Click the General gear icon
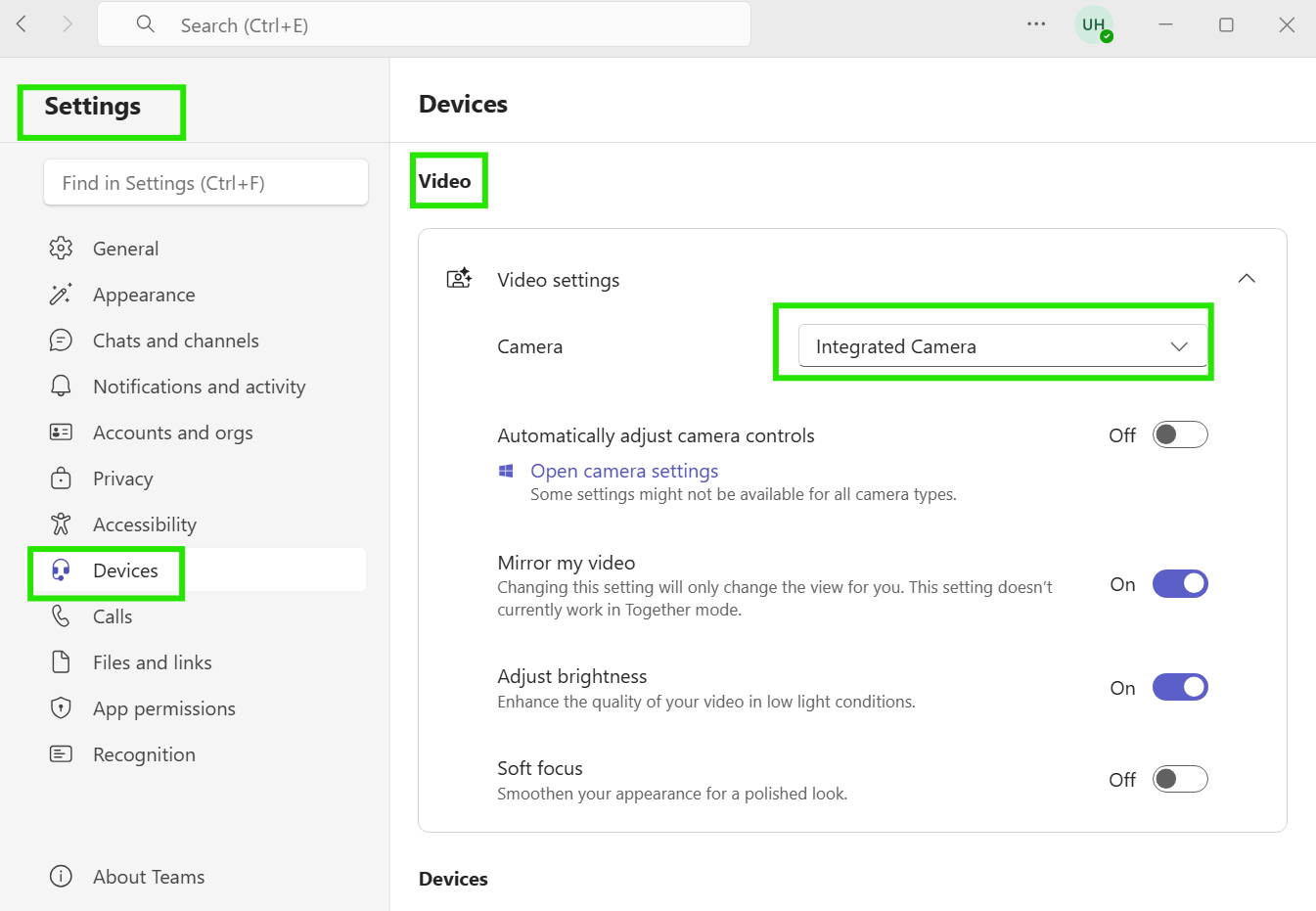 (61, 249)
